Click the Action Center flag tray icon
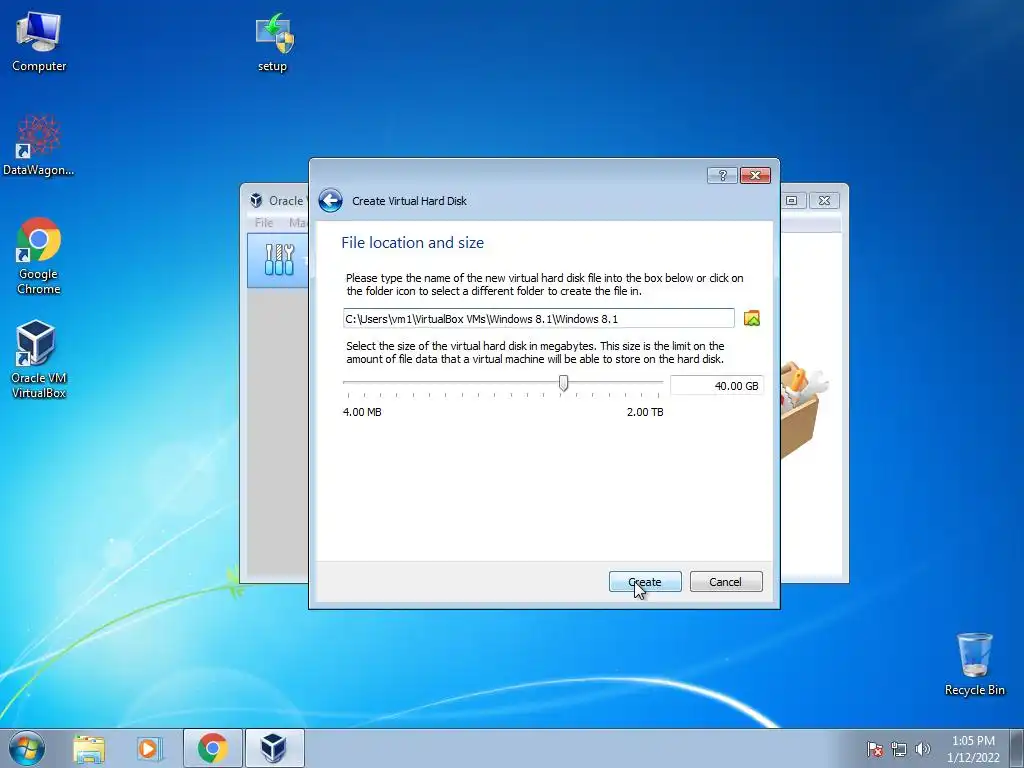The width and height of the screenshot is (1024, 768). tap(875, 749)
